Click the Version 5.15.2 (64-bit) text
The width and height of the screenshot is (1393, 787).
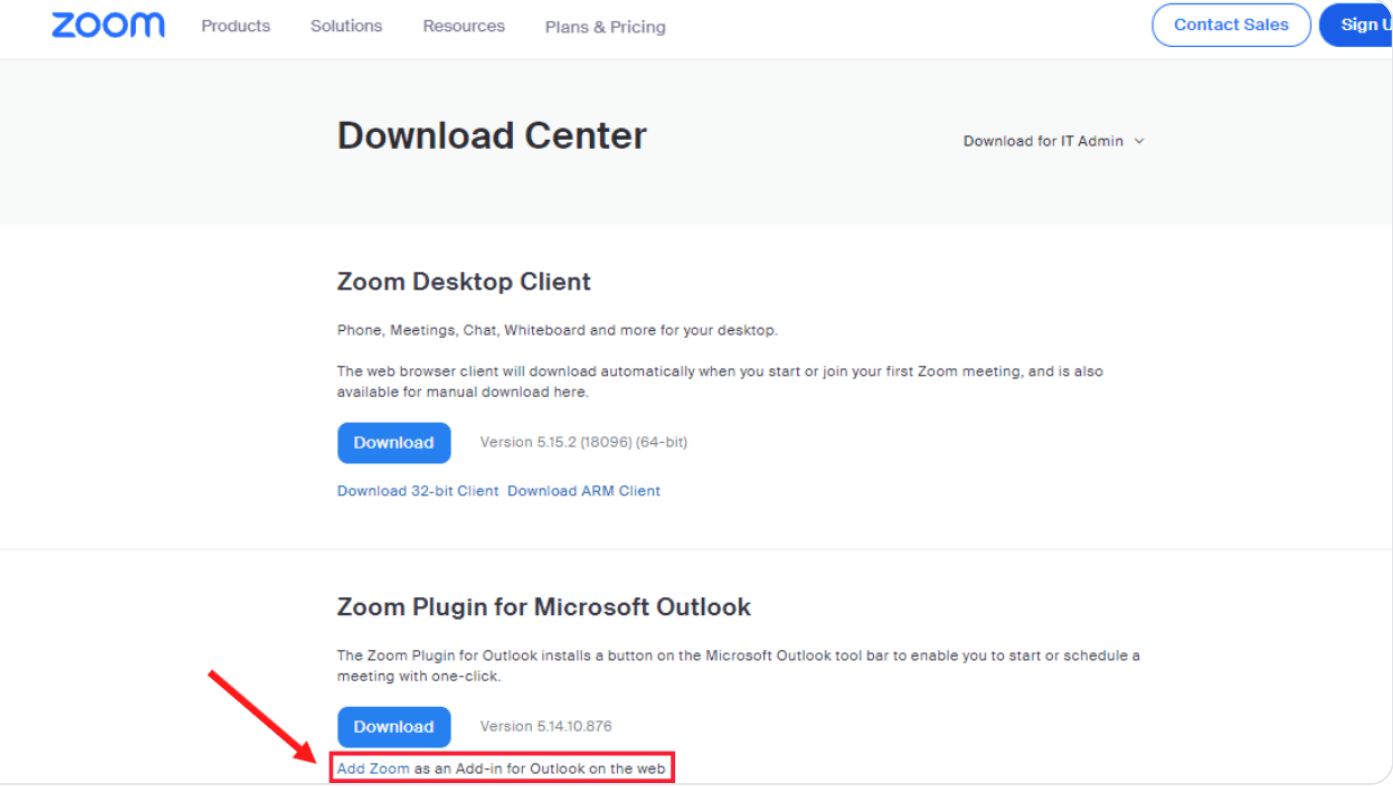pyautogui.click(x=583, y=442)
